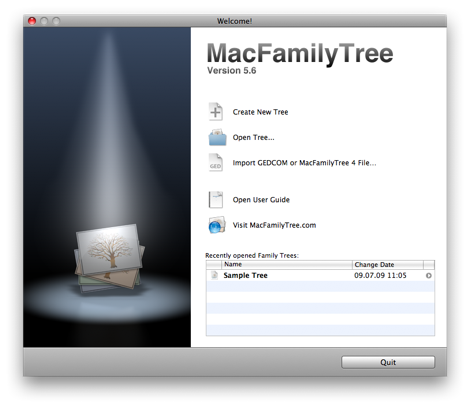Click the change date 09.07.09 11:05 cell

(380, 275)
